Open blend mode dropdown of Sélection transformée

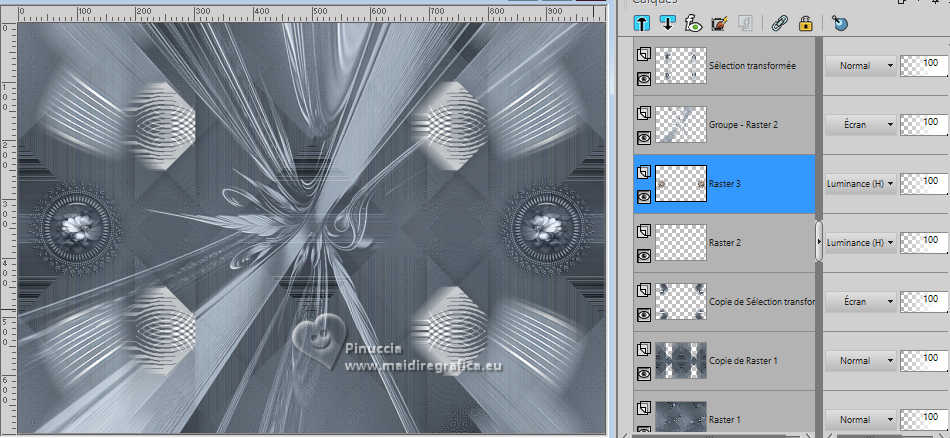(860, 65)
